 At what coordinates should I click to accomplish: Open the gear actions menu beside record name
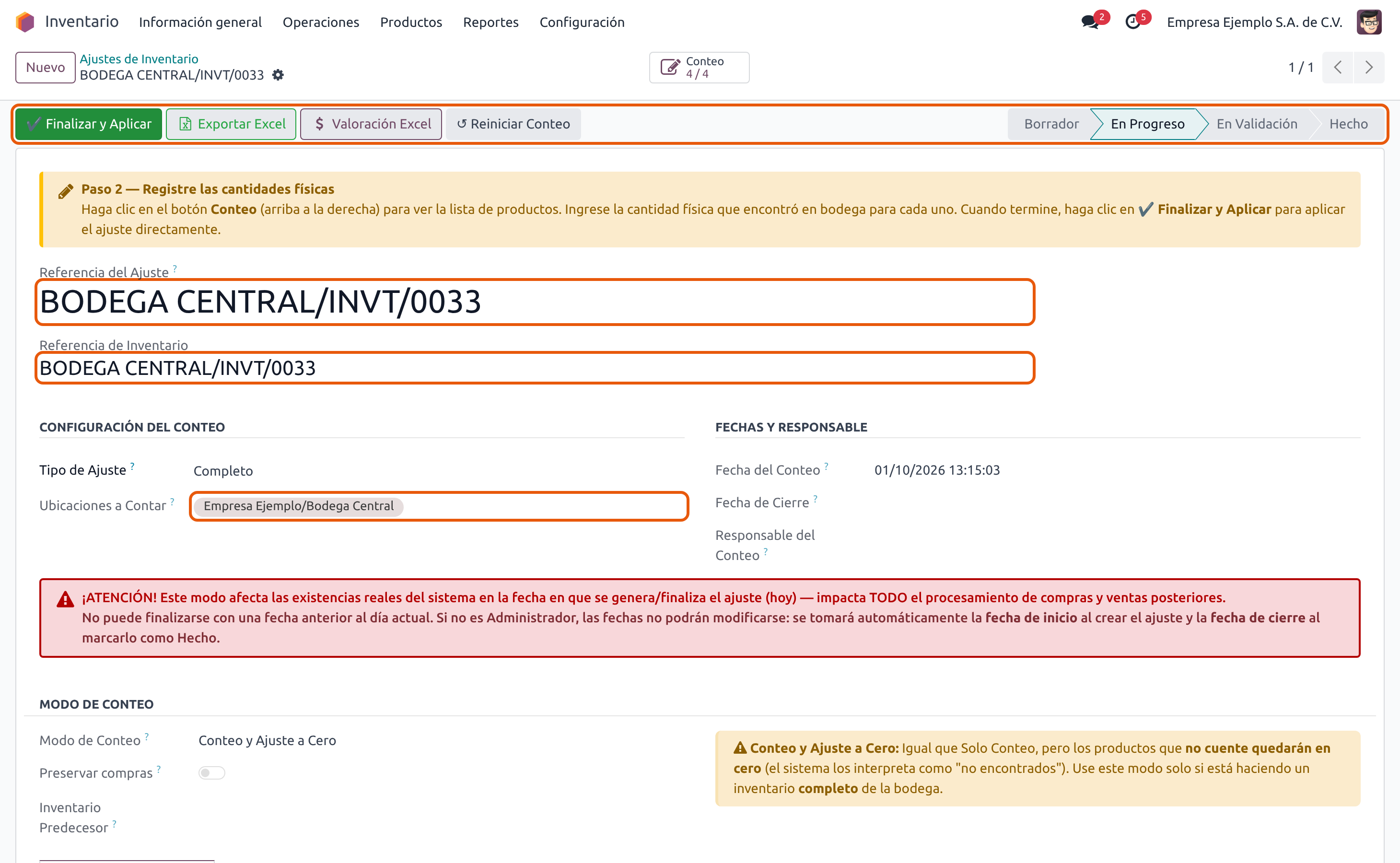[x=278, y=75]
